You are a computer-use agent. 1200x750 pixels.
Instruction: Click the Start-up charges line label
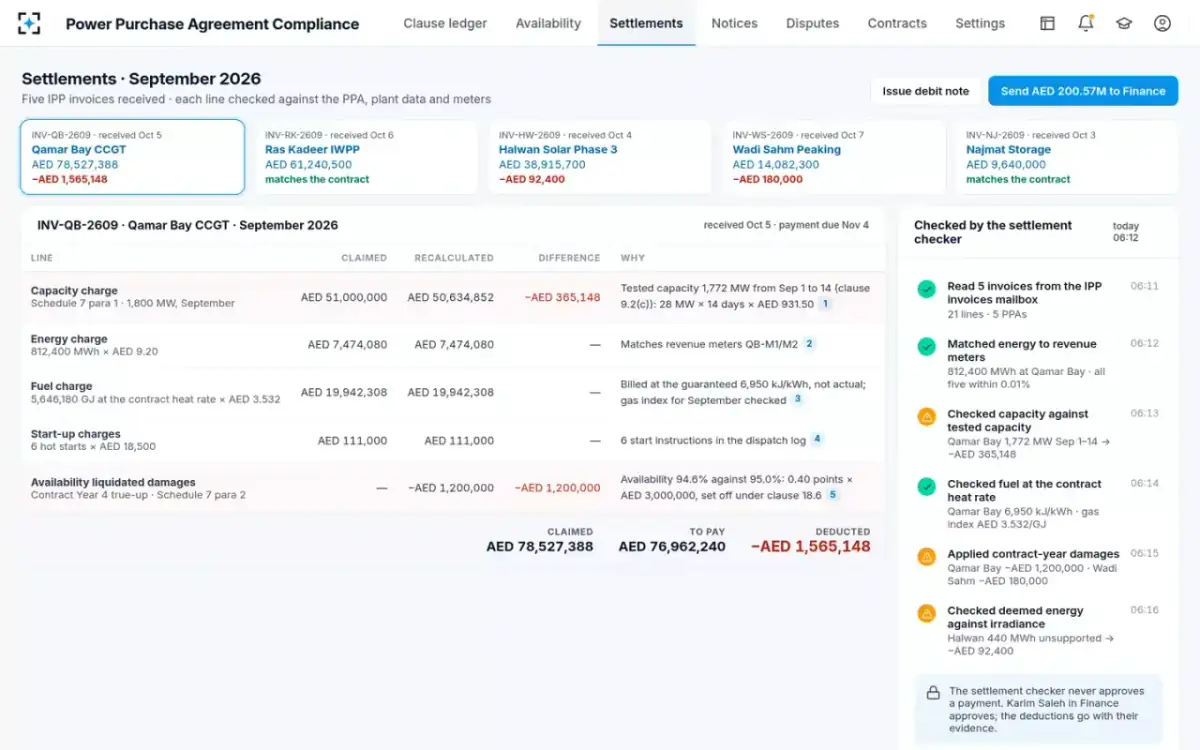pos(76,434)
